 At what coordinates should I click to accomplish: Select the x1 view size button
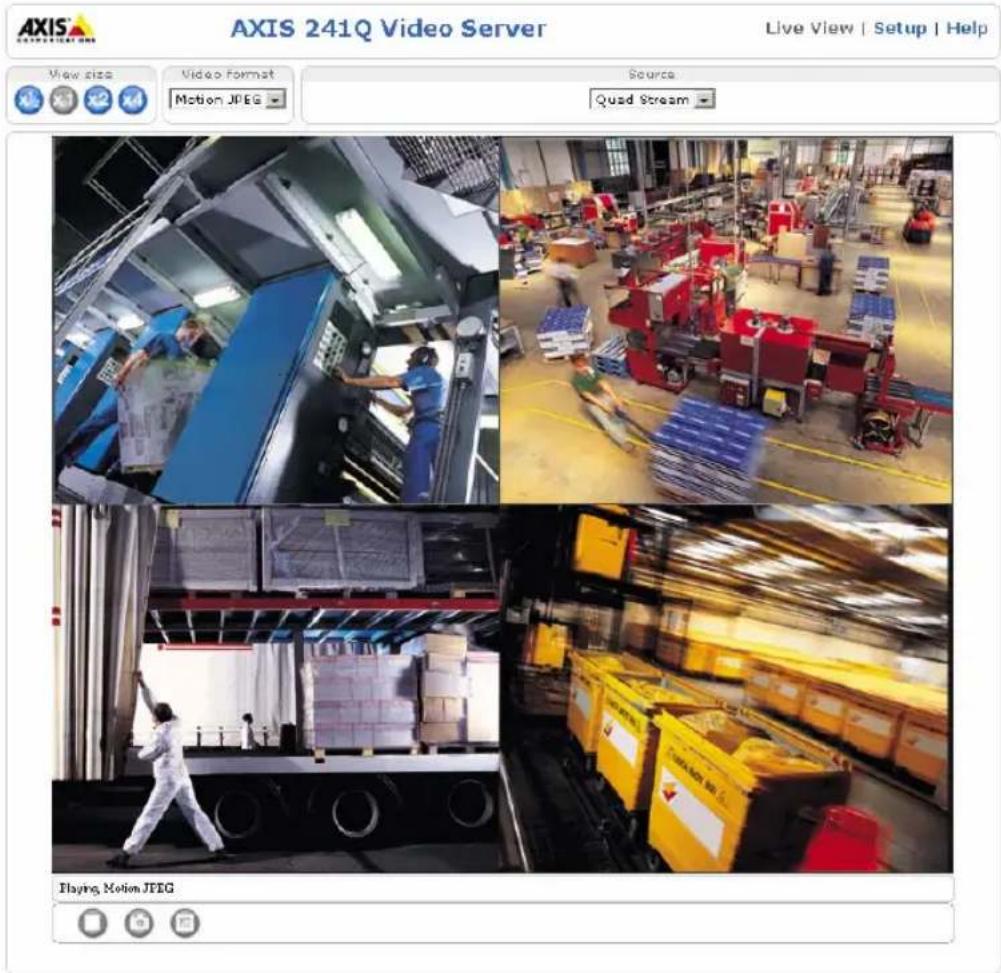tap(63, 100)
